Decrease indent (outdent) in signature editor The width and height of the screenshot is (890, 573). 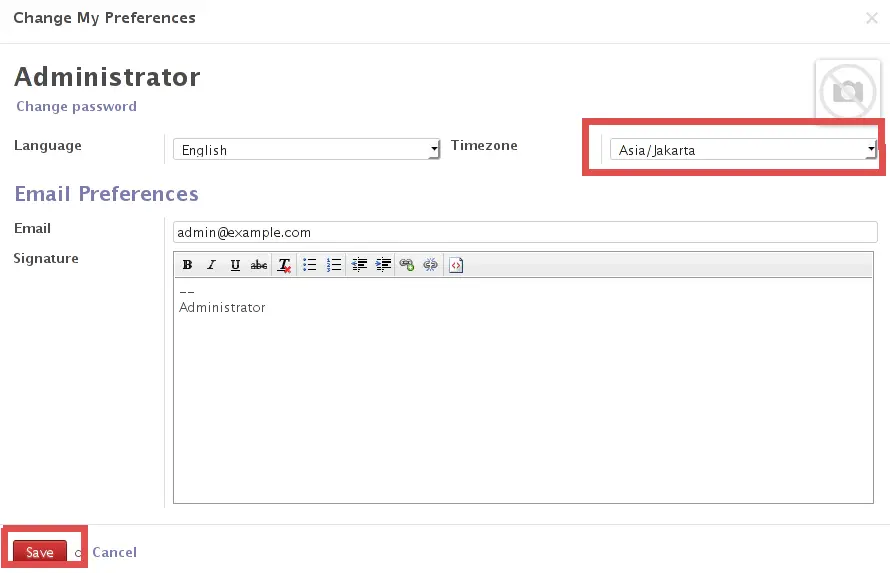coord(359,265)
